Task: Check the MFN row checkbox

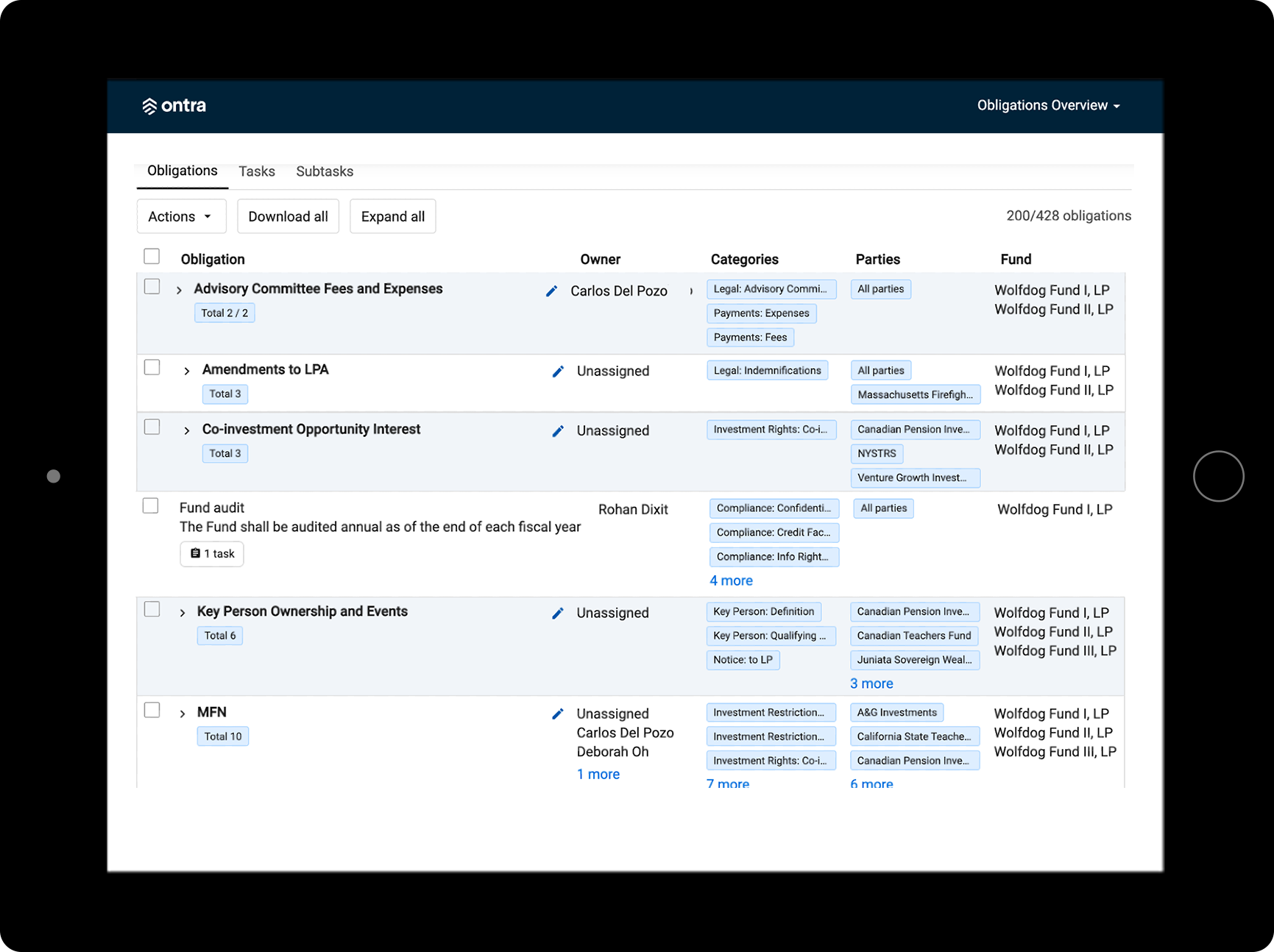Action: point(152,710)
